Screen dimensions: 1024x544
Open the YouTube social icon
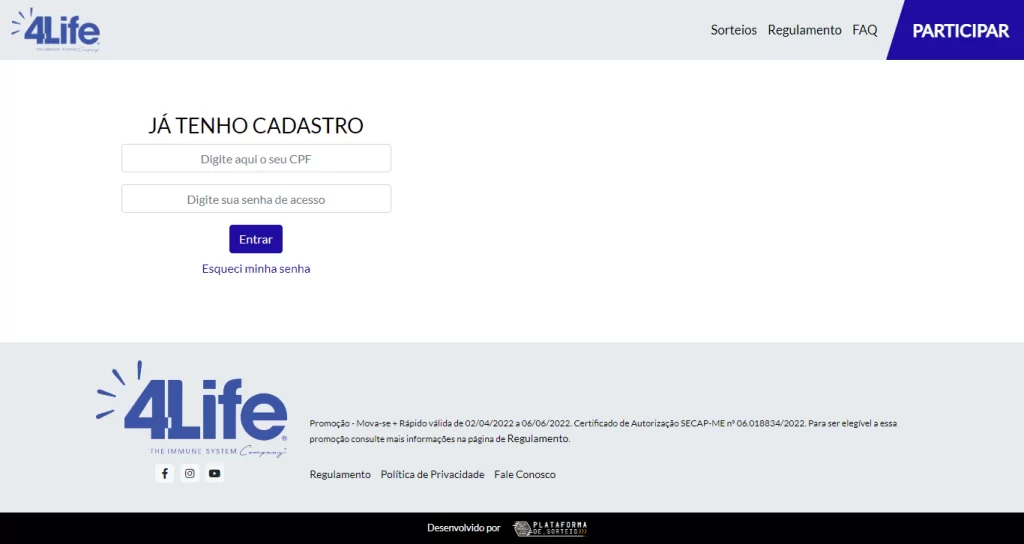(214, 473)
